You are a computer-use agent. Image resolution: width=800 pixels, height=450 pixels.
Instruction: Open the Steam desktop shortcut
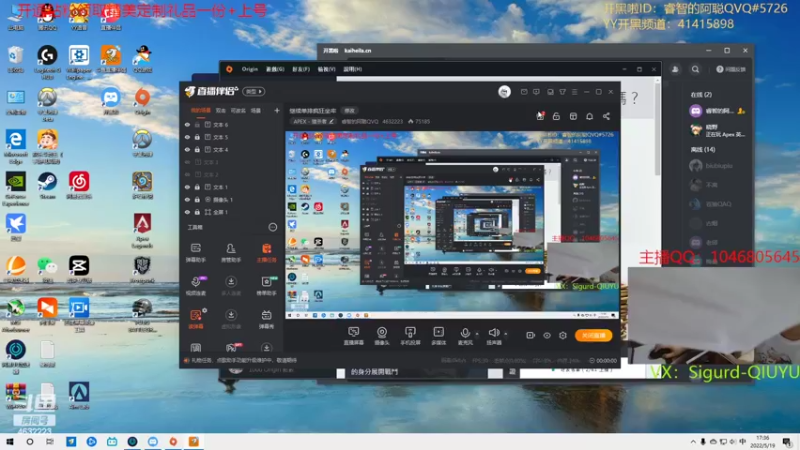(47, 185)
